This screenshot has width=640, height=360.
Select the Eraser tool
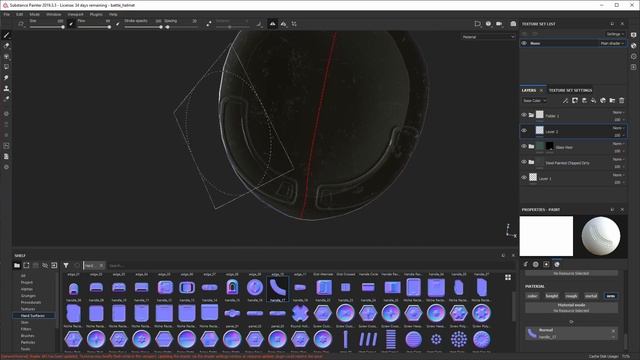[x=6, y=46]
